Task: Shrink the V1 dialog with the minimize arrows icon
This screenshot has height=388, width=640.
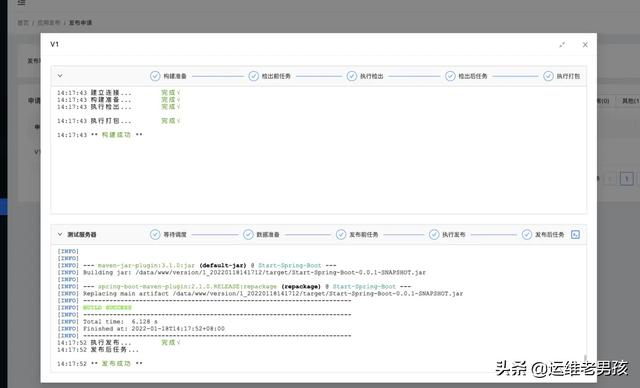Action: pyautogui.click(x=562, y=44)
